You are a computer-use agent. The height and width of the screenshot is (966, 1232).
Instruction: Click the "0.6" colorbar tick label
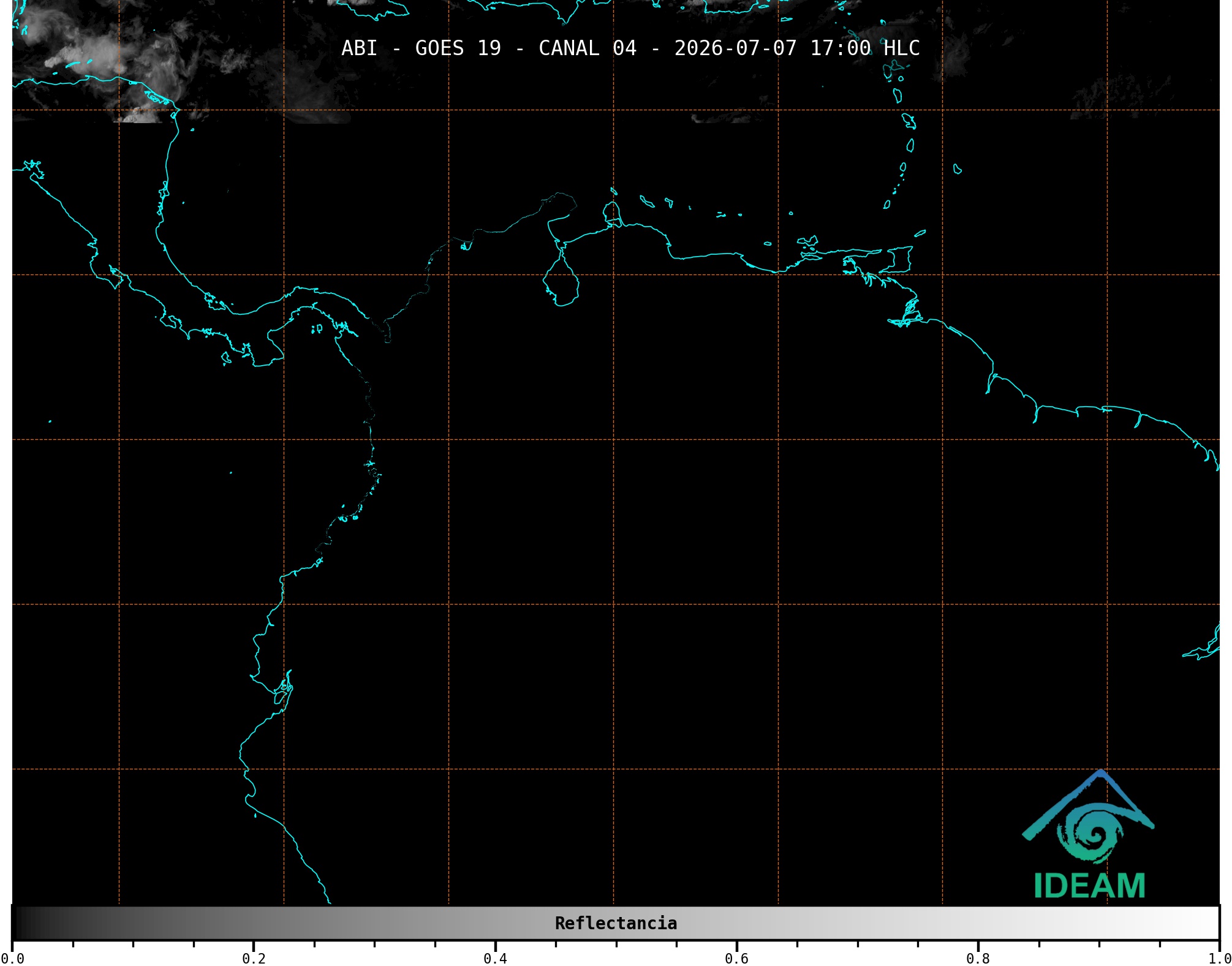736,959
